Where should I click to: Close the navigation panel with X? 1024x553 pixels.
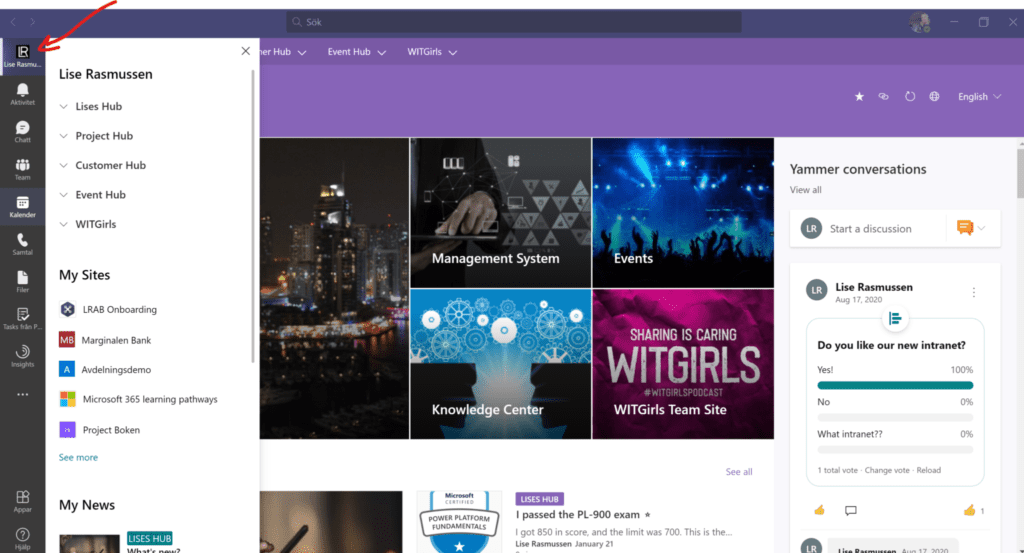tap(246, 51)
